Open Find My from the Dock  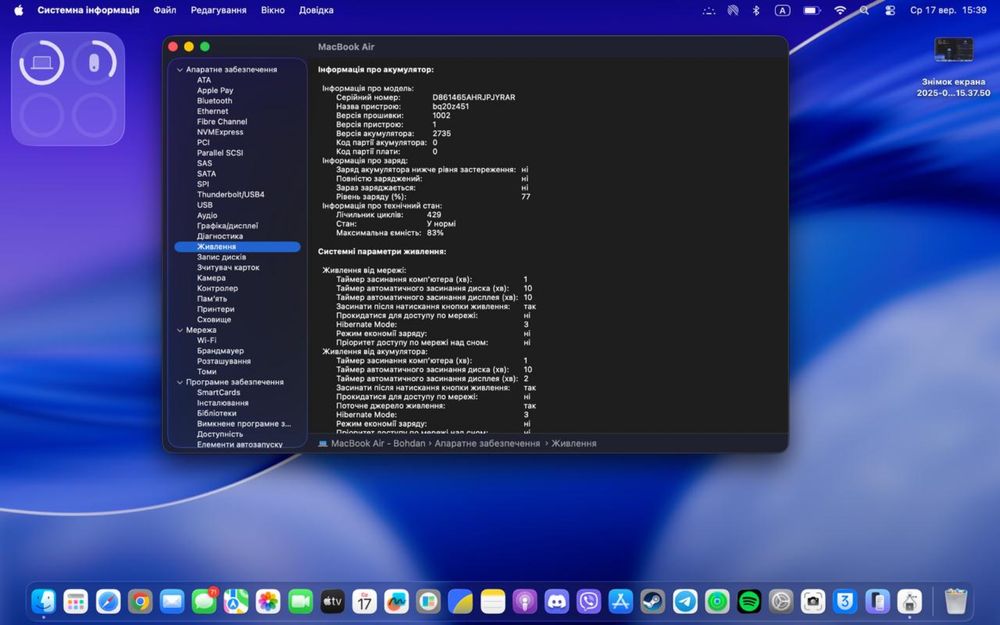(x=717, y=601)
